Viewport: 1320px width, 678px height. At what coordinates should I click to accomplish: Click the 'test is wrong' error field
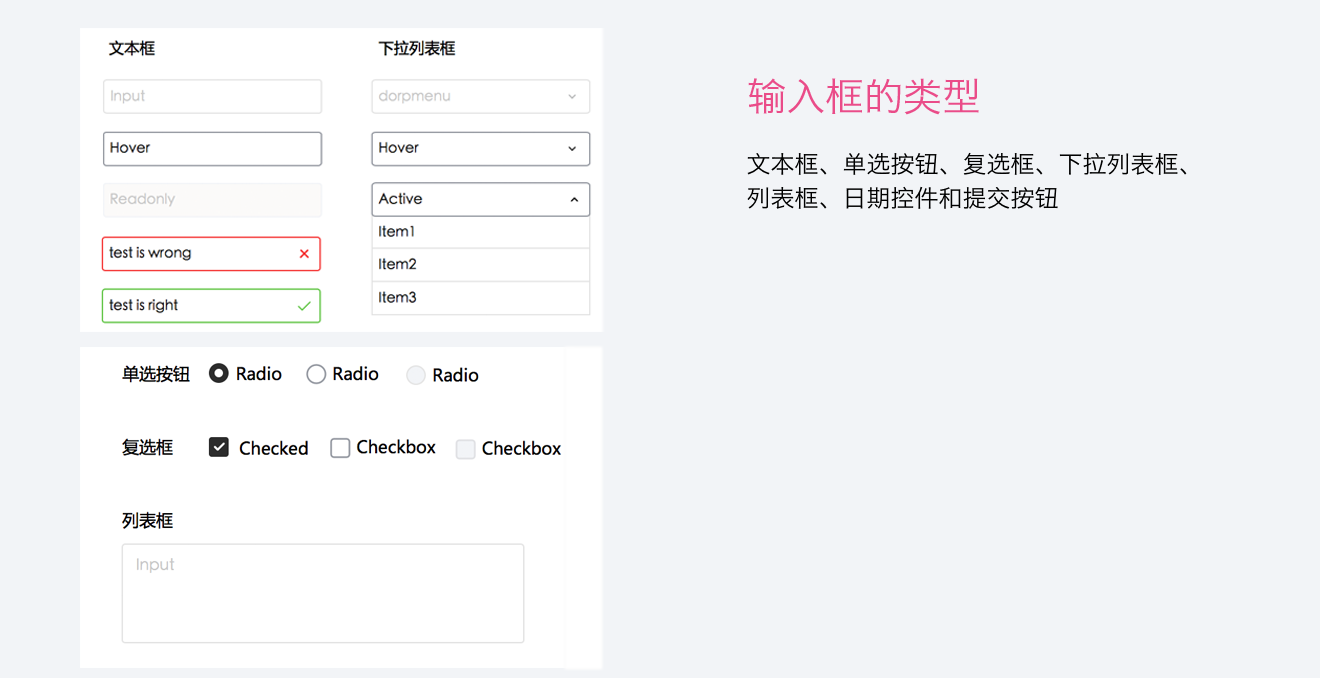(x=211, y=254)
